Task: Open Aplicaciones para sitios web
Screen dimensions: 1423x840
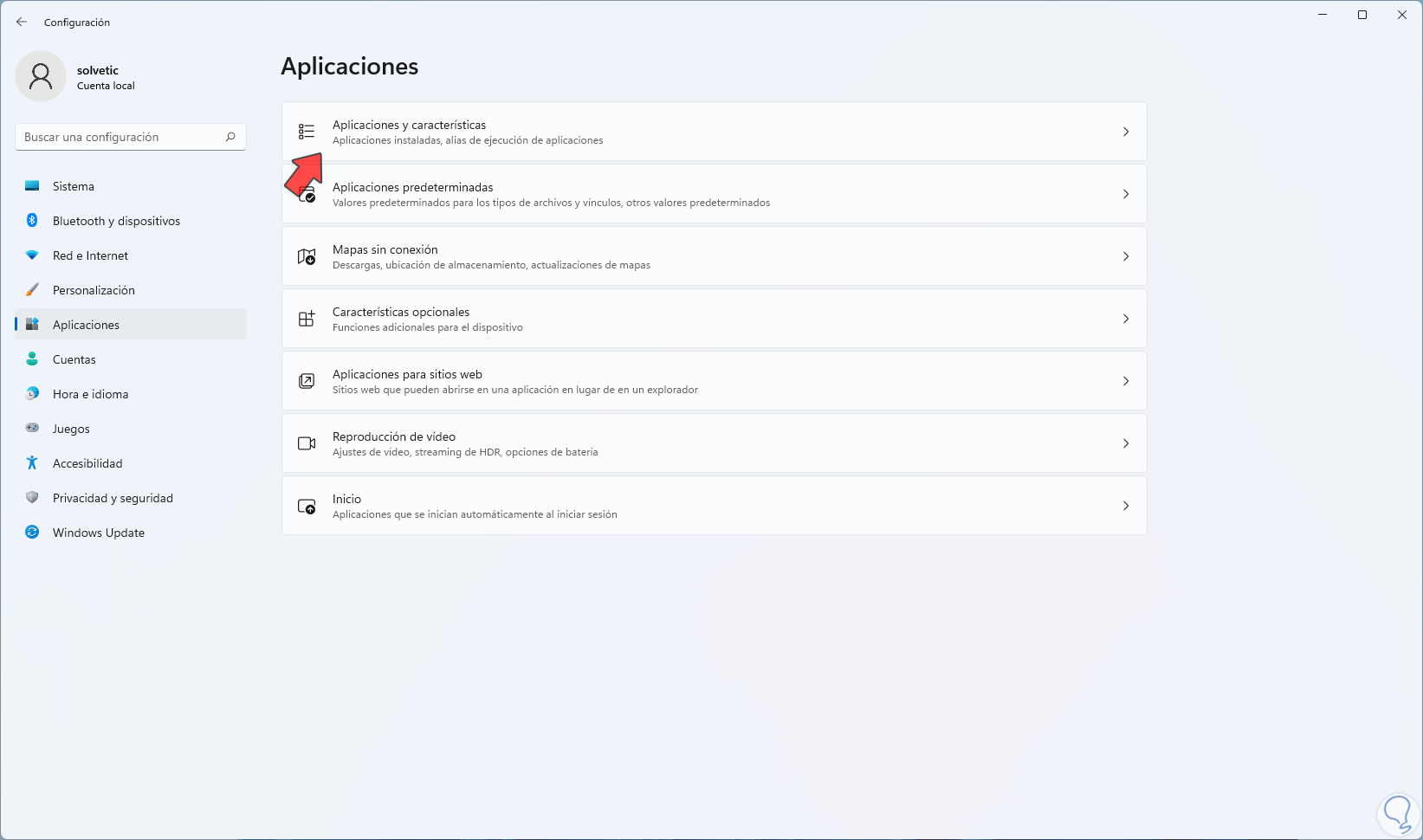Action: click(715, 381)
